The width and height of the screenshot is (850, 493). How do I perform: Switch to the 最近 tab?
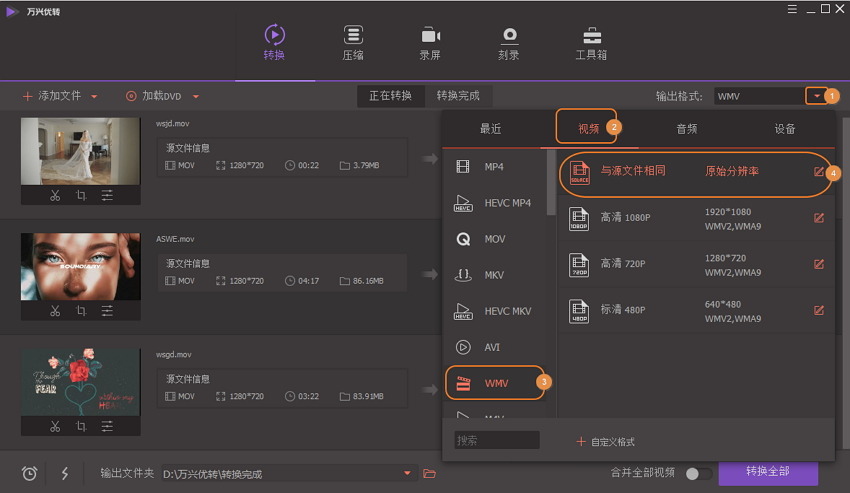click(x=491, y=129)
